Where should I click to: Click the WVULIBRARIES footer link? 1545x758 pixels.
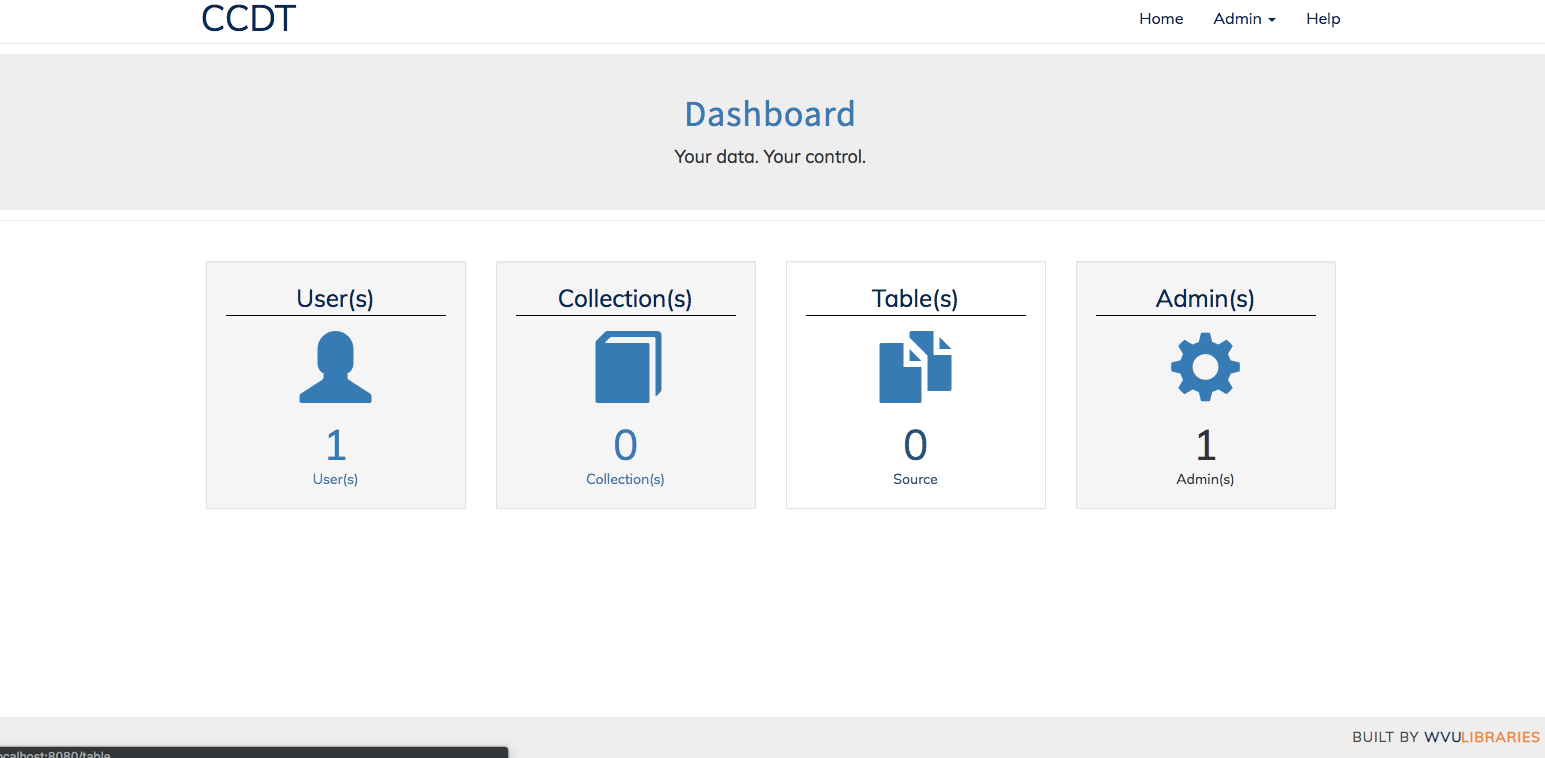(x=1480, y=737)
